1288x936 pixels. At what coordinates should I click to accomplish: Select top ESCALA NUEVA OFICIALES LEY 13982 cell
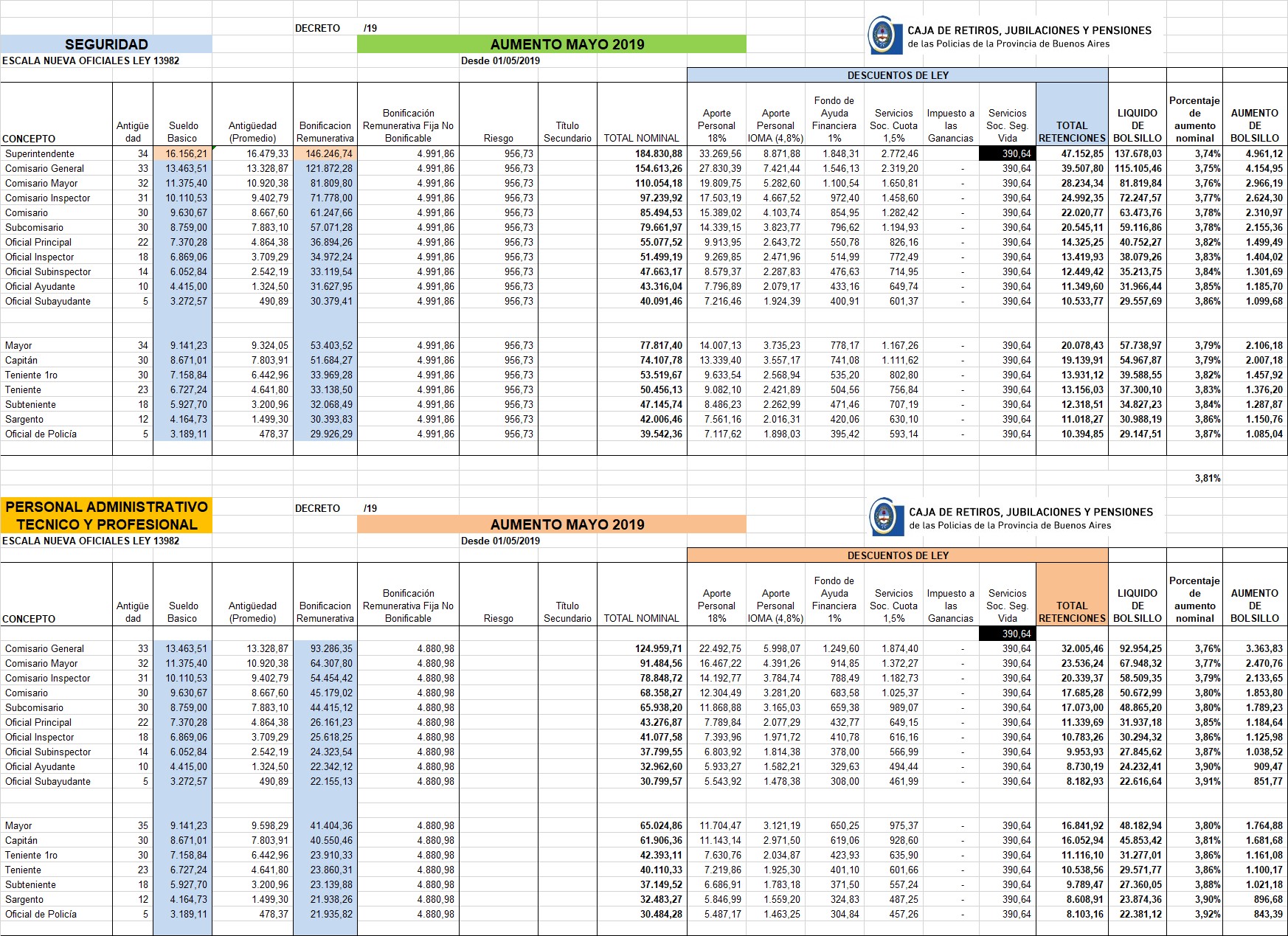91,60
